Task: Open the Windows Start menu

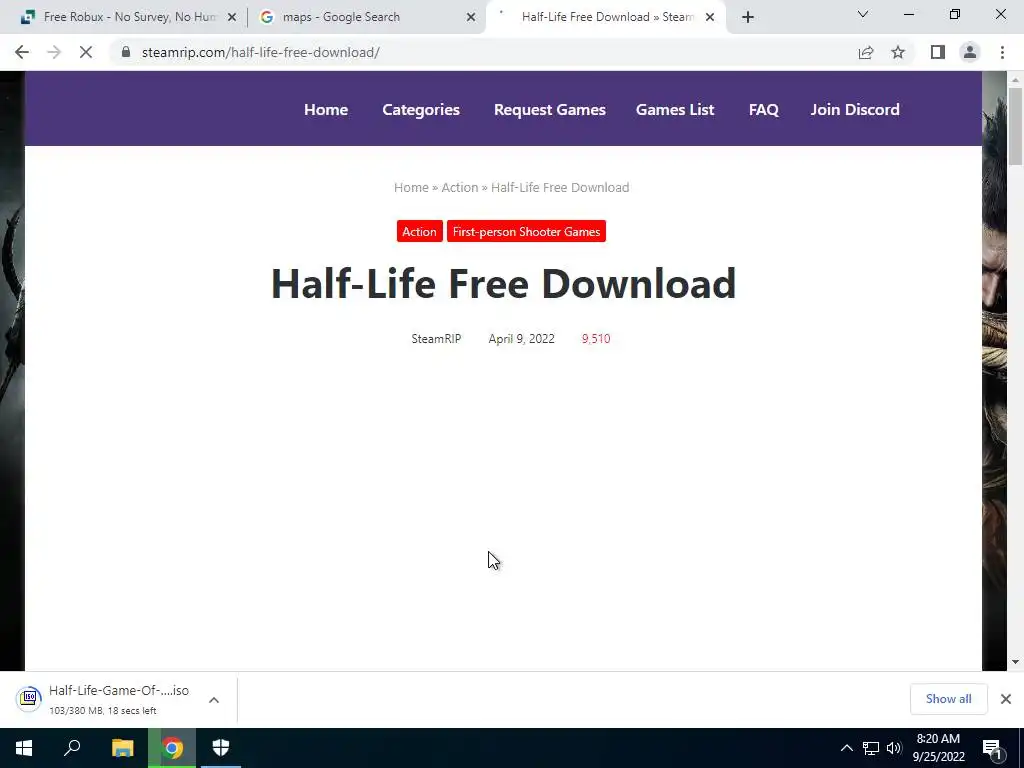Action: tap(24, 748)
